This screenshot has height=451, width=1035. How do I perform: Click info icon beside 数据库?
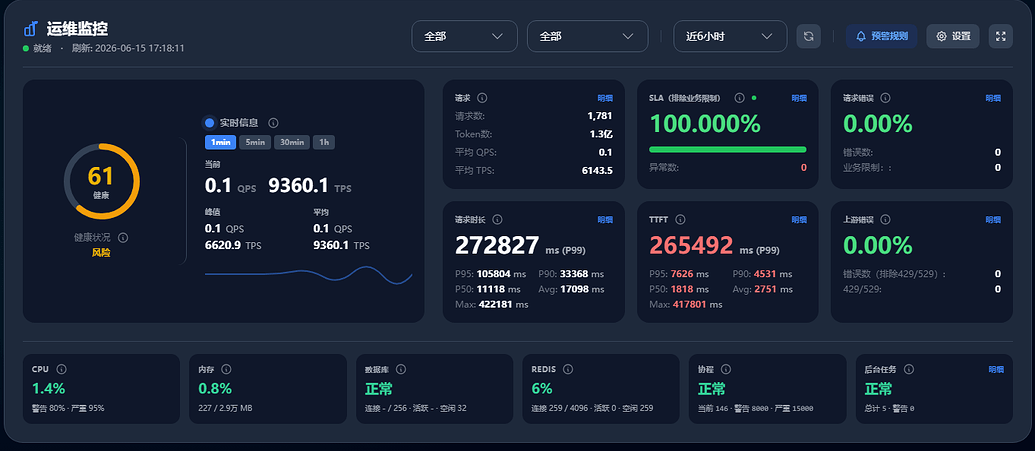400,369
